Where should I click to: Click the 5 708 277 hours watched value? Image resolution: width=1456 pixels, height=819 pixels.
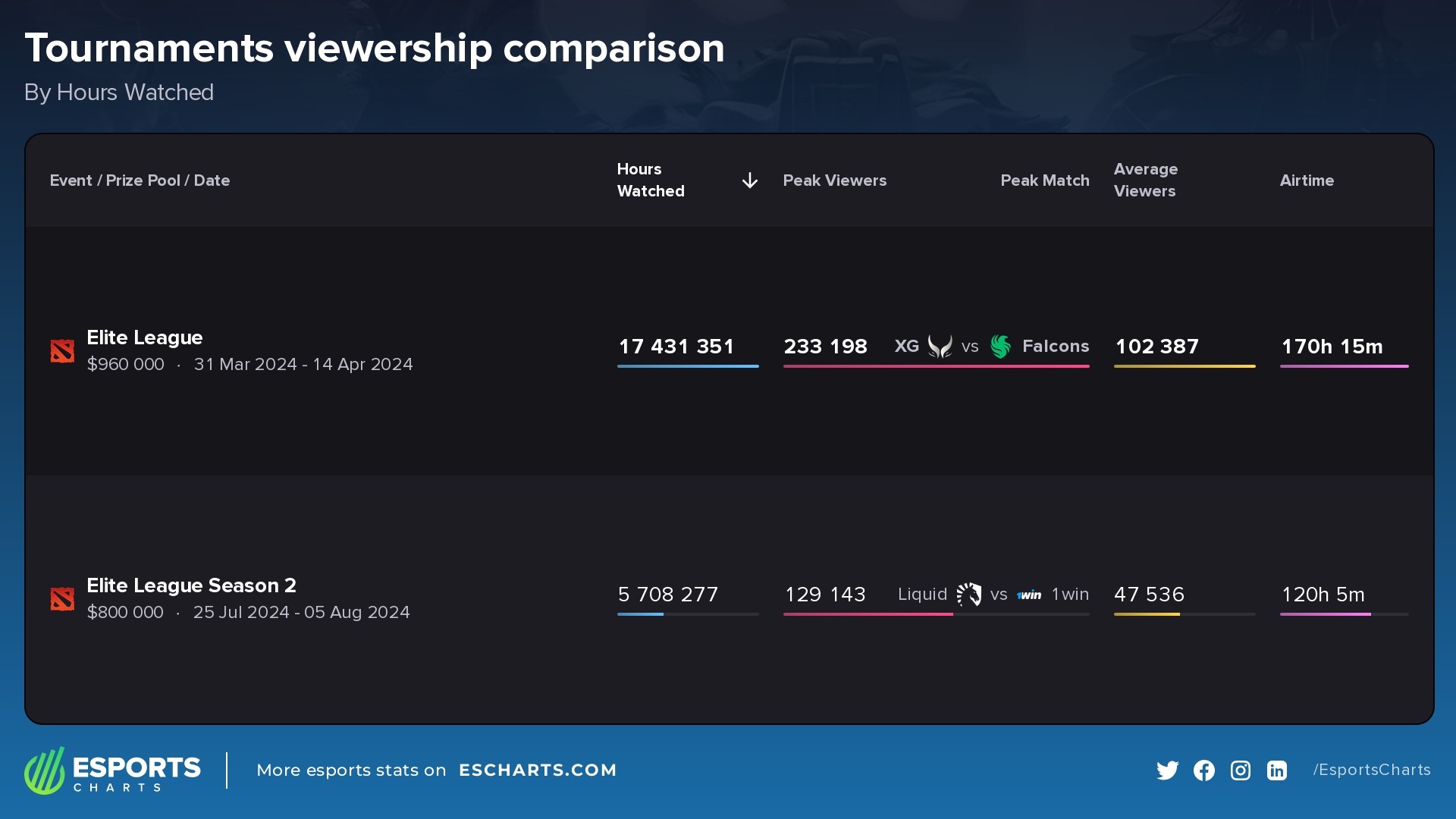(667, 595)
